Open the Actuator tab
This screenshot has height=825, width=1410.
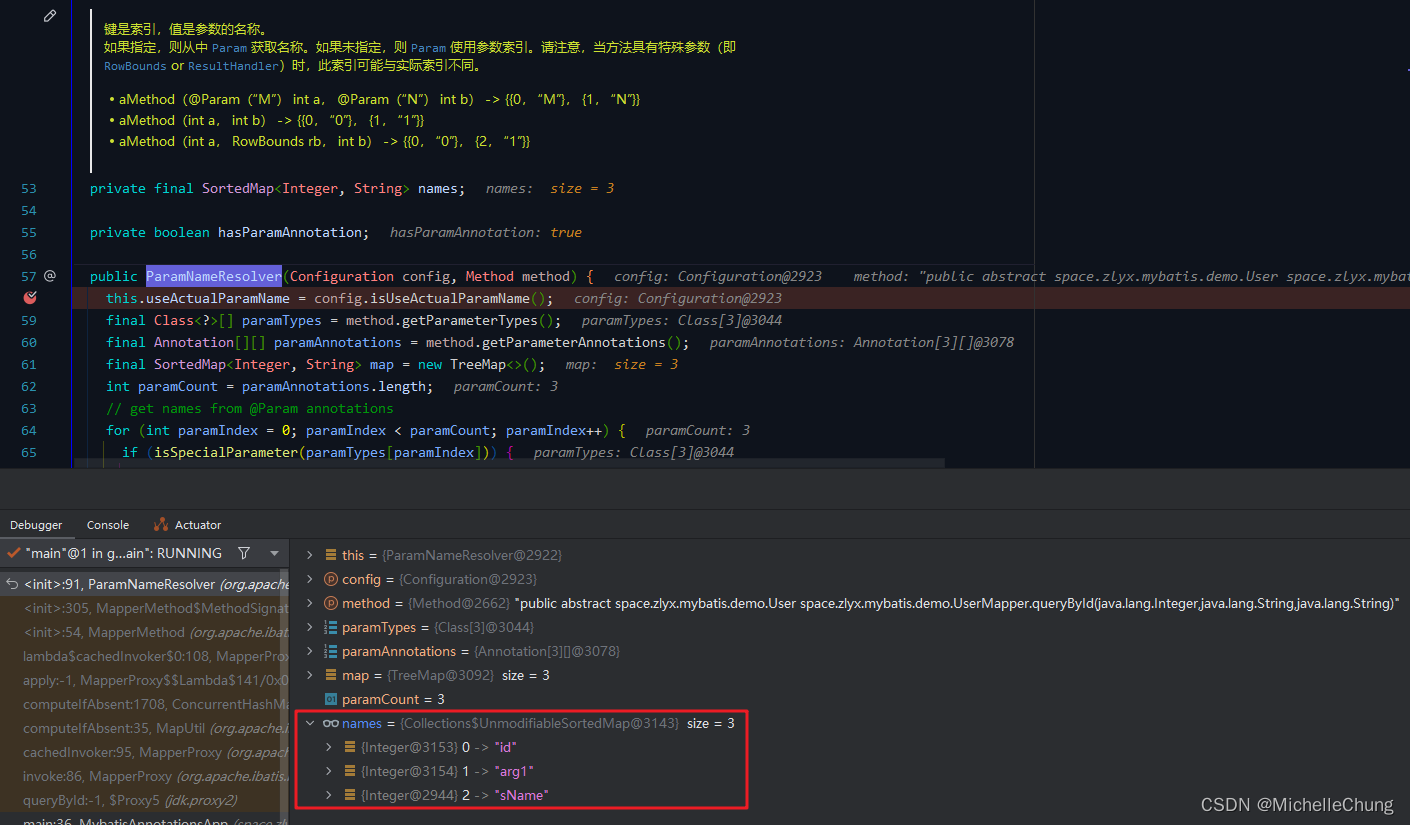click(x=188, y=525)
